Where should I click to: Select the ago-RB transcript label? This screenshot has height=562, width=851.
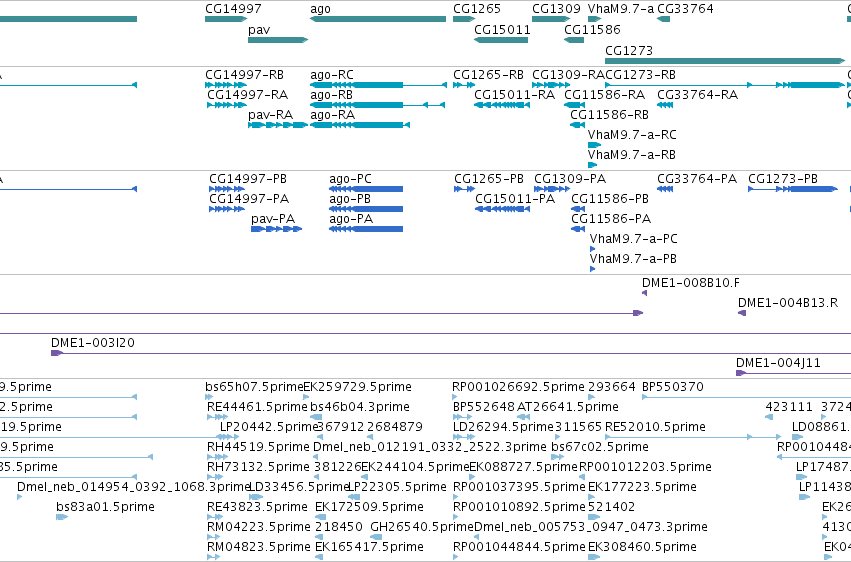pos(331,94)
